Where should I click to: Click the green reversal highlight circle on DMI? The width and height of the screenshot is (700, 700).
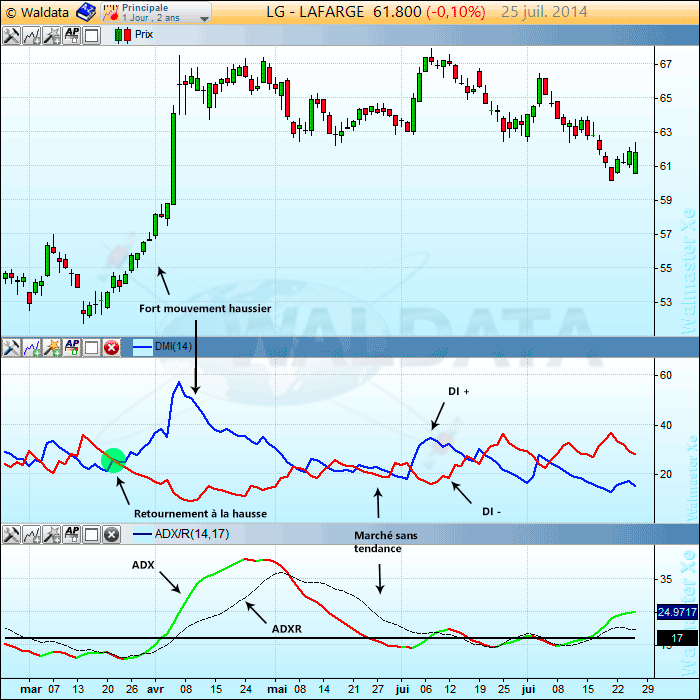click(113, 460)
